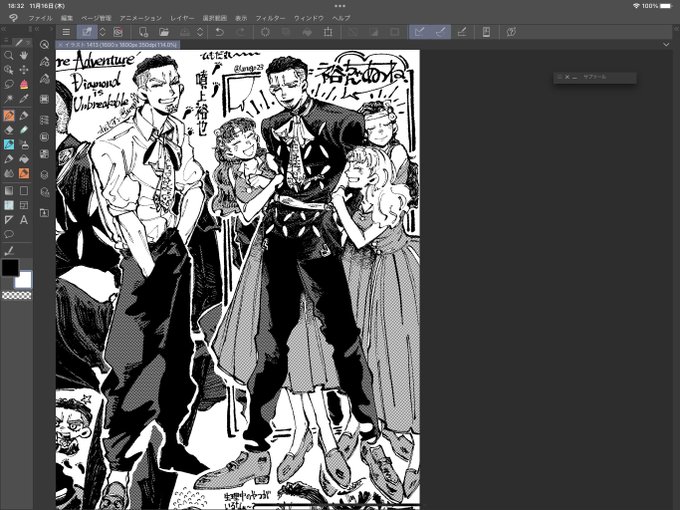Expand the arrows beside the launch button

click(x=102, y=32)
